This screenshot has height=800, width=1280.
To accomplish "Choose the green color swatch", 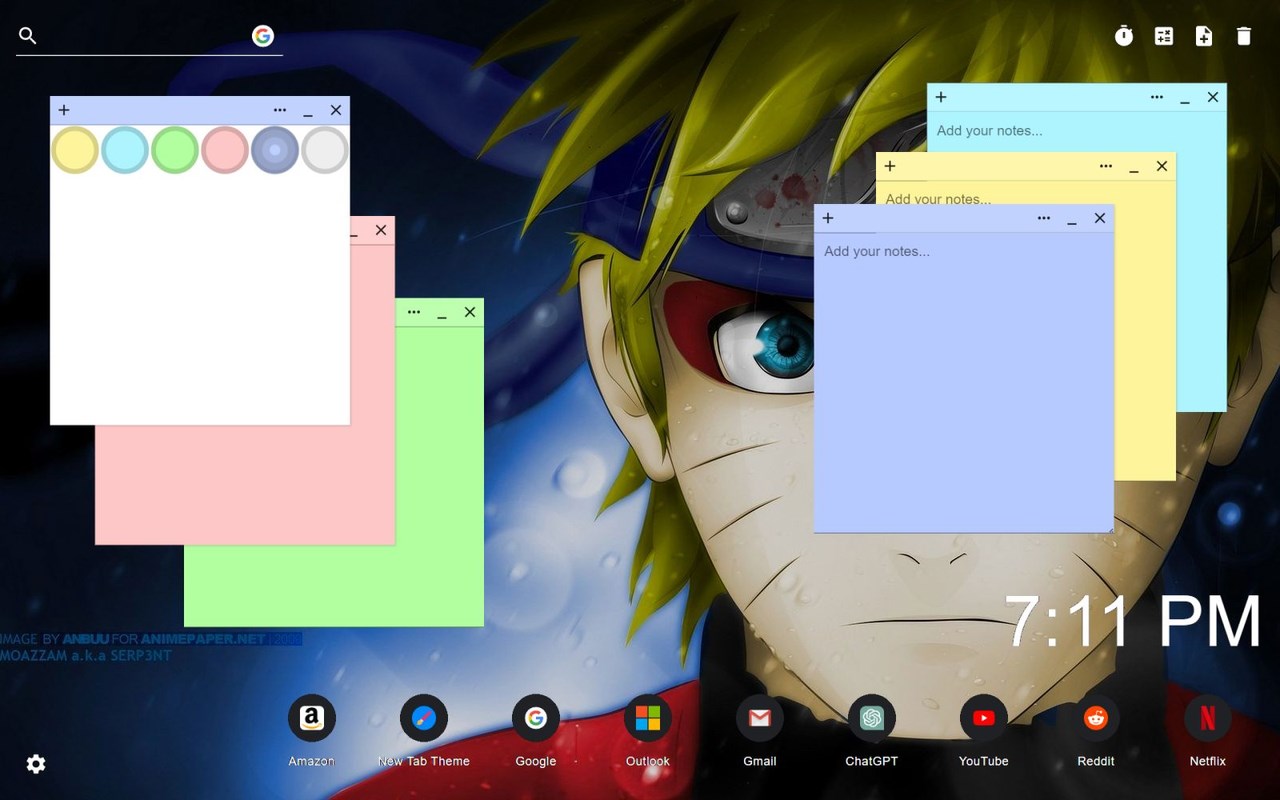I will pyautogui.click(x=175, y=150).
